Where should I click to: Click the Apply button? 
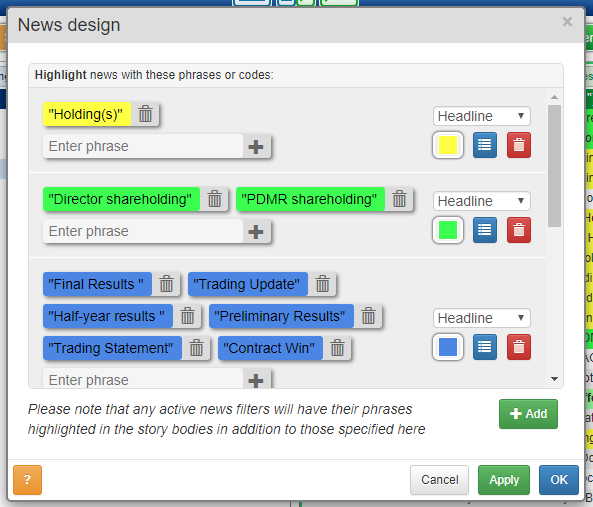(504, 480)
